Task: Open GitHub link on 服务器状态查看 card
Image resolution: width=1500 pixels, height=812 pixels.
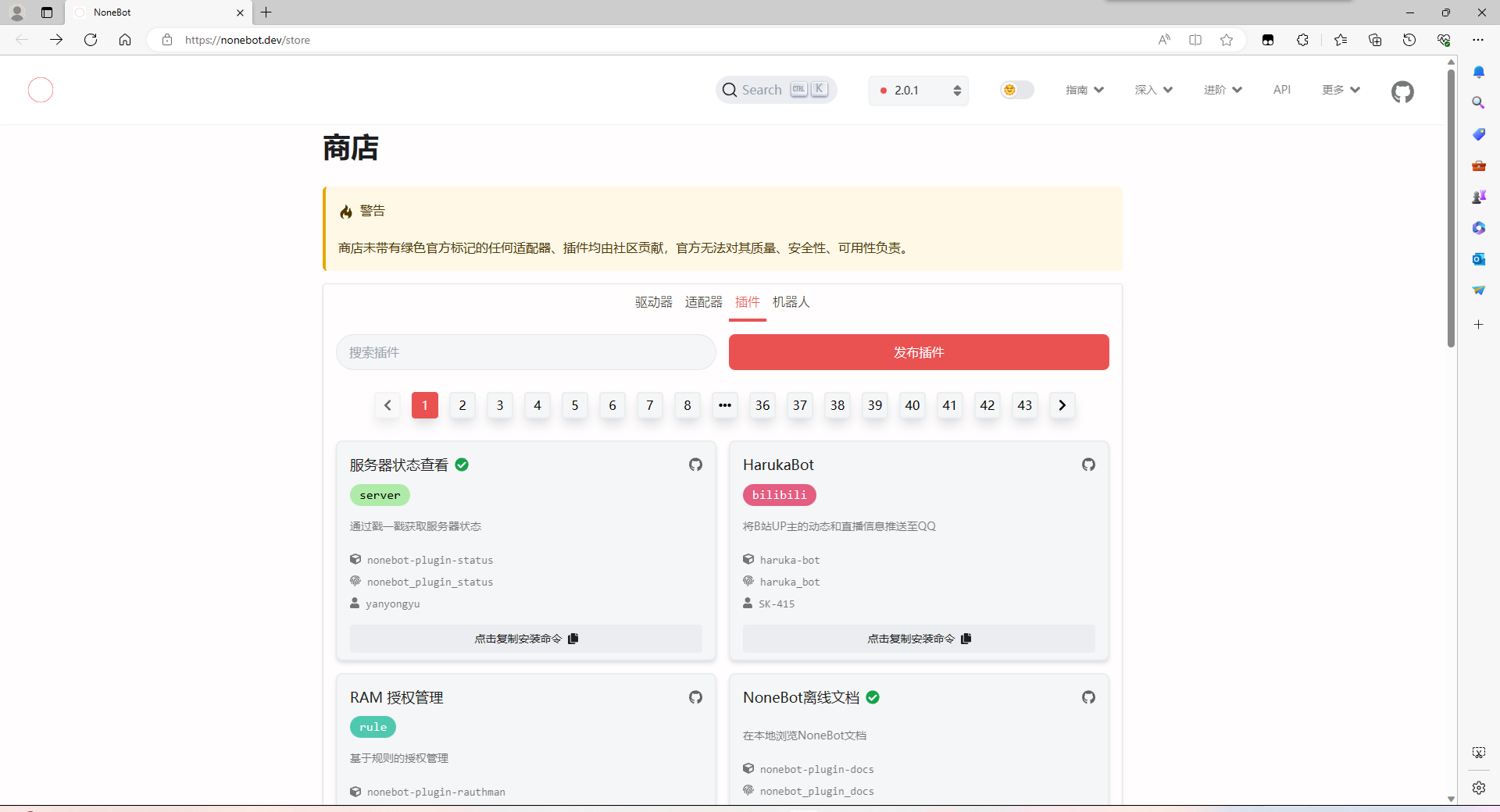Action: point(695,465)
